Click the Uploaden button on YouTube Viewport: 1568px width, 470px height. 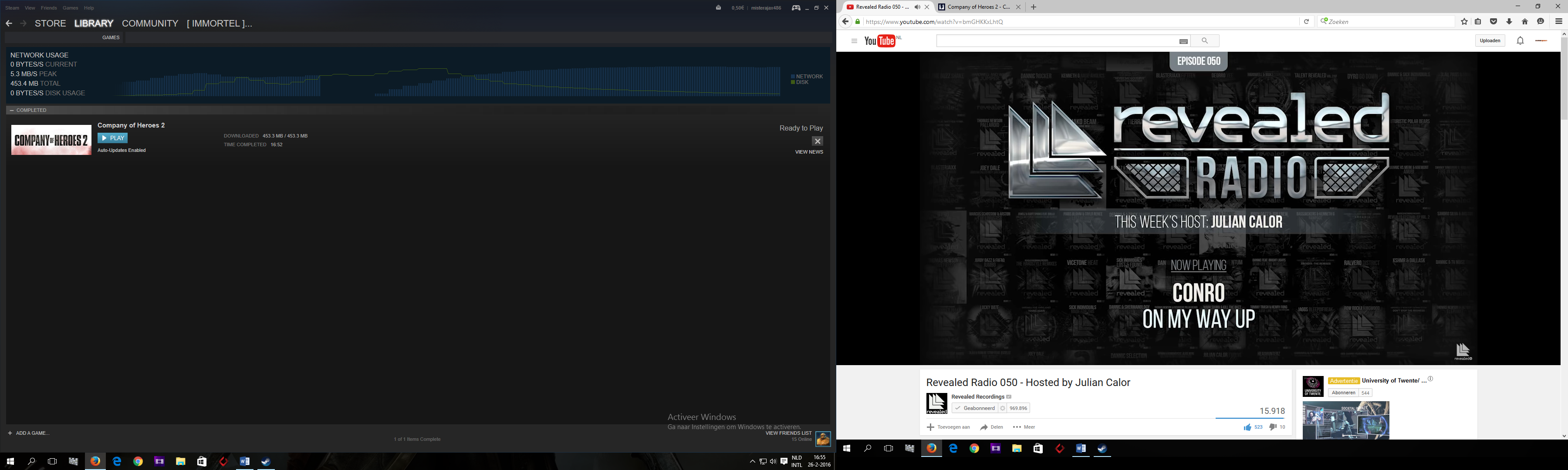(1490, 41)
